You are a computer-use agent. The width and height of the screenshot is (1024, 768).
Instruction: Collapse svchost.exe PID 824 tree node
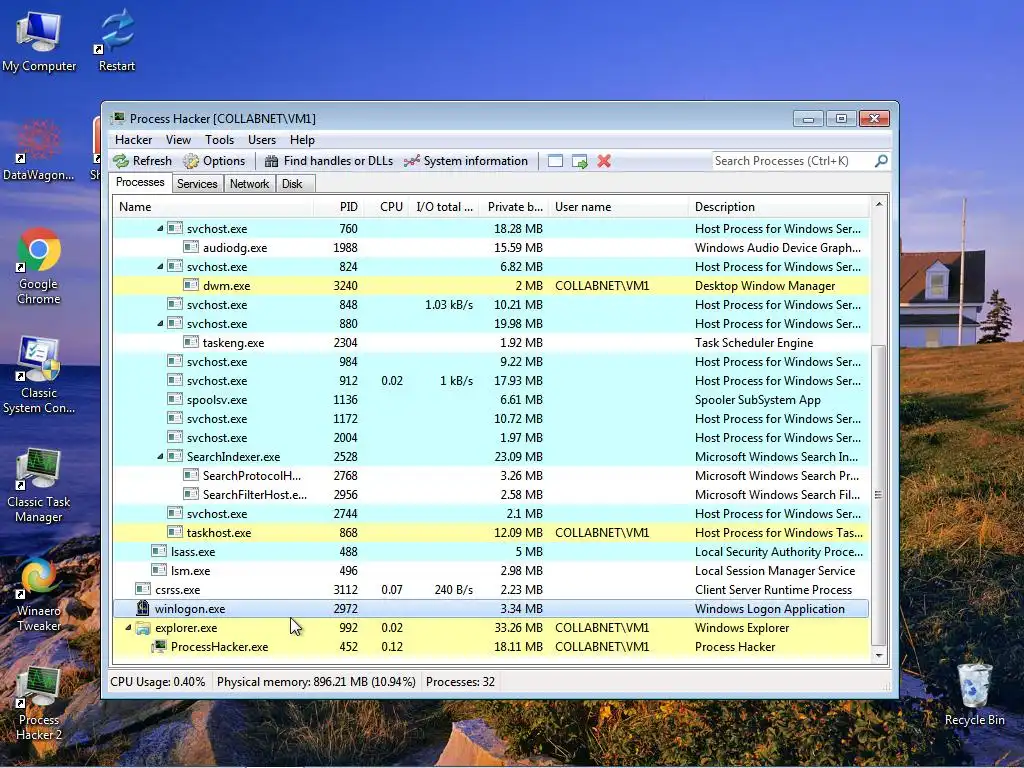coord(160,266)
